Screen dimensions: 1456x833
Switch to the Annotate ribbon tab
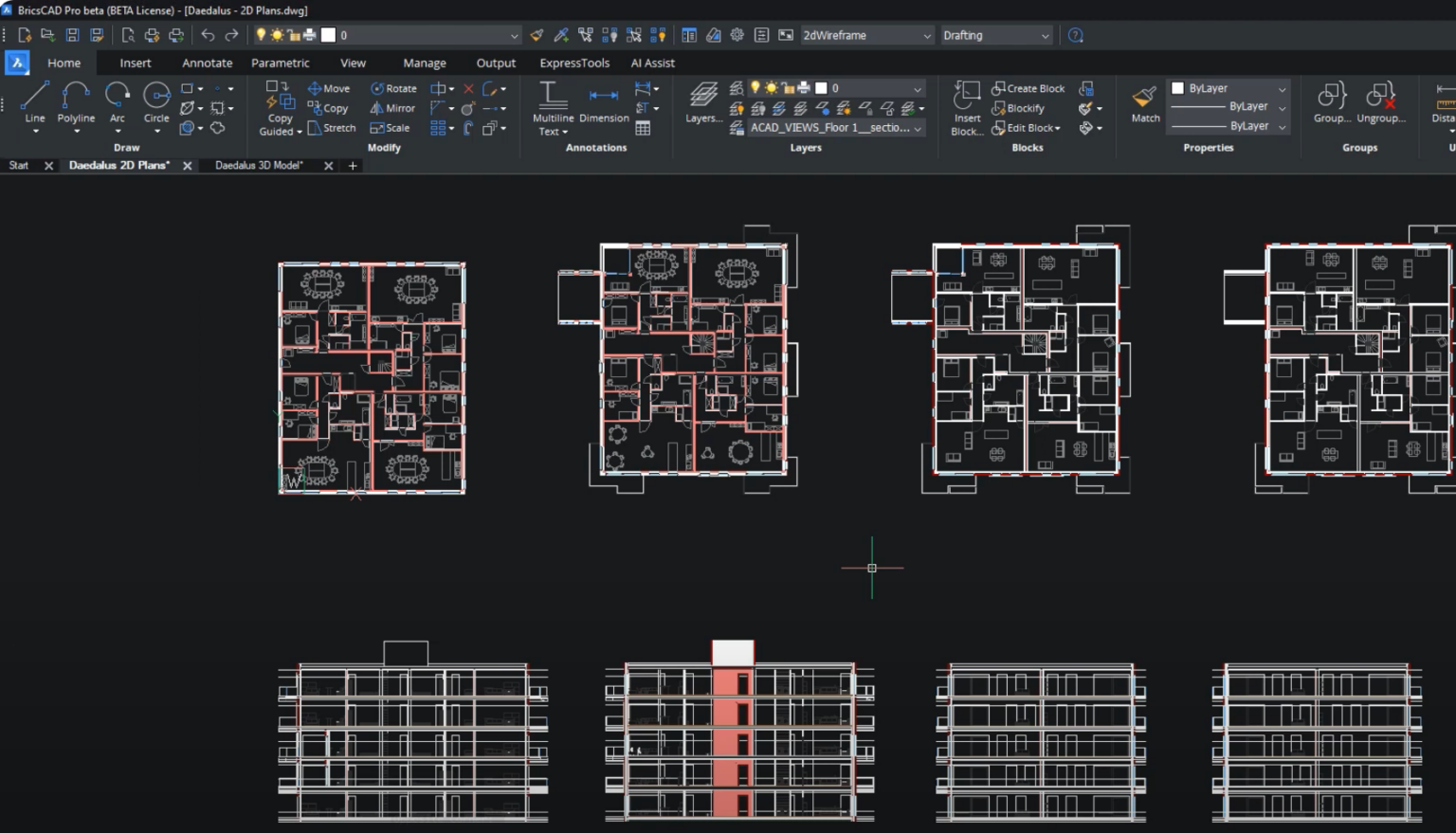point(207,63)
